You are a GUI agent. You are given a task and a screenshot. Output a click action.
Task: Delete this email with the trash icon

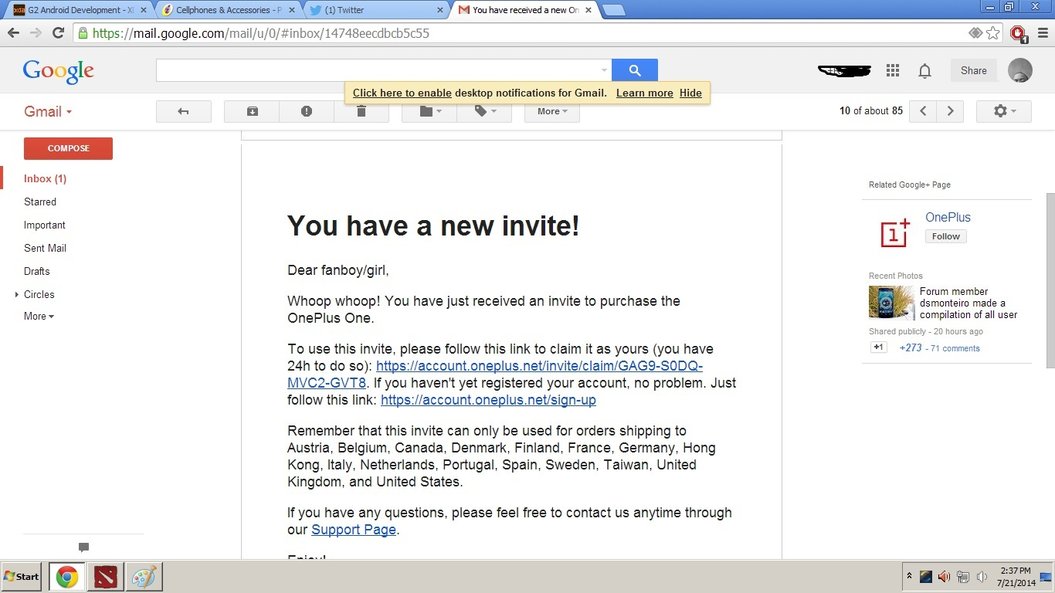click(361, 111)
